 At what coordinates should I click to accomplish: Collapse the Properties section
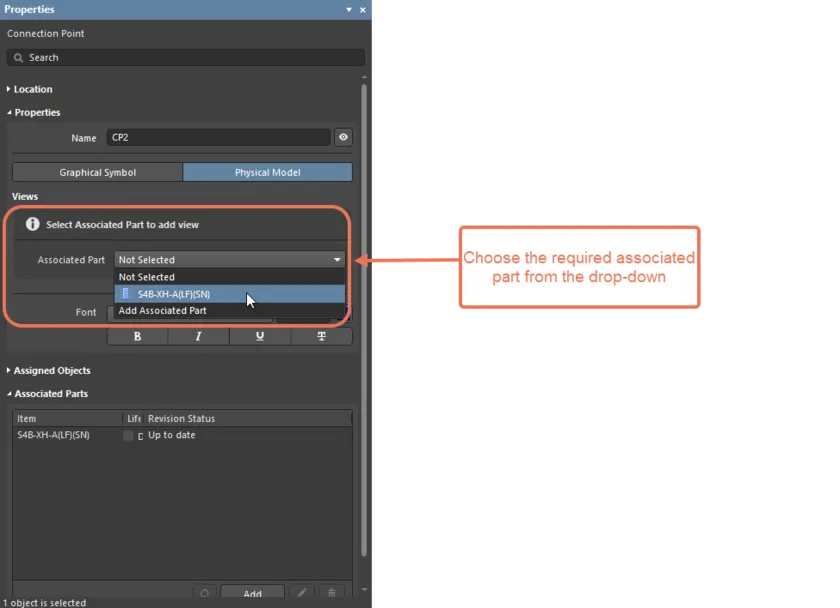(9, 112)
